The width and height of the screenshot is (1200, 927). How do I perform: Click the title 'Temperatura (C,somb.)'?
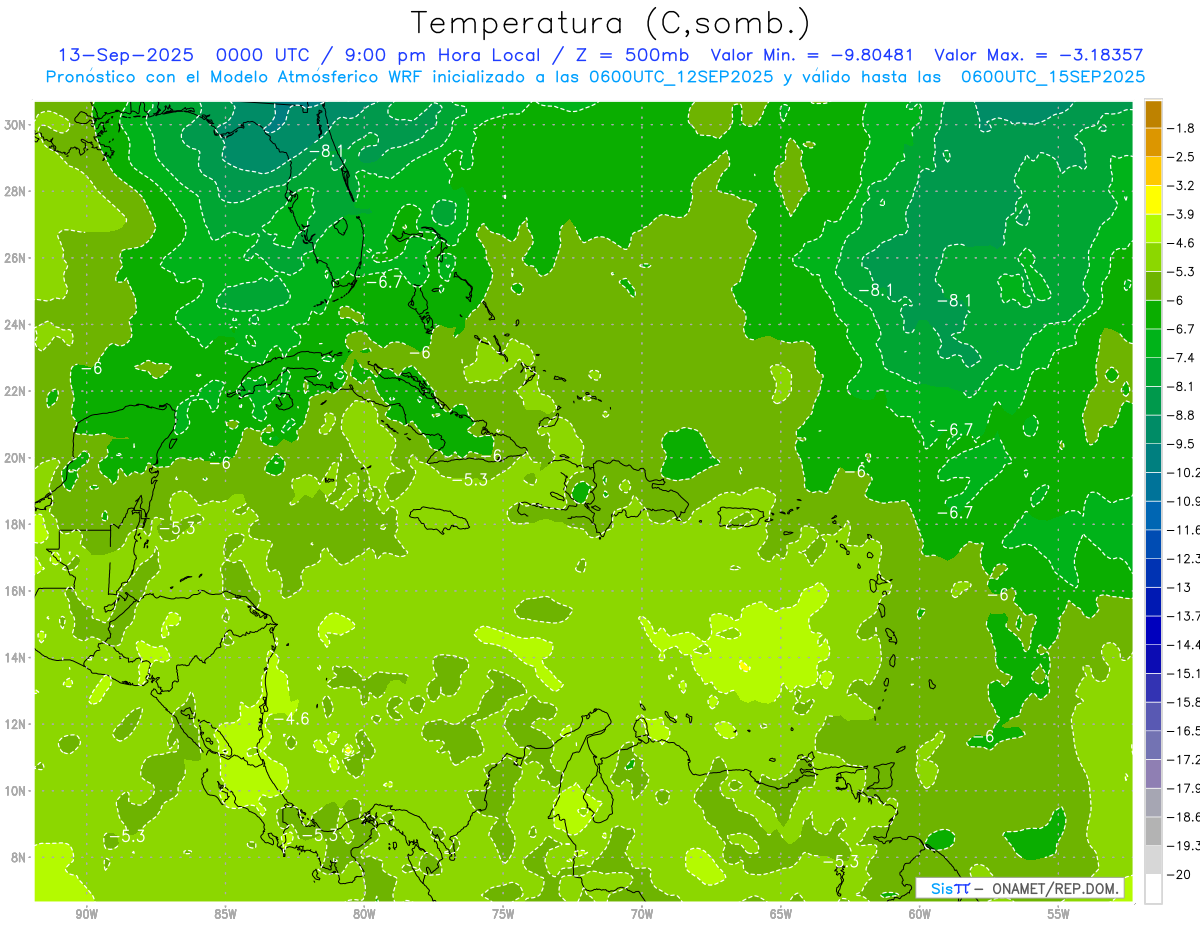[611, 24]
